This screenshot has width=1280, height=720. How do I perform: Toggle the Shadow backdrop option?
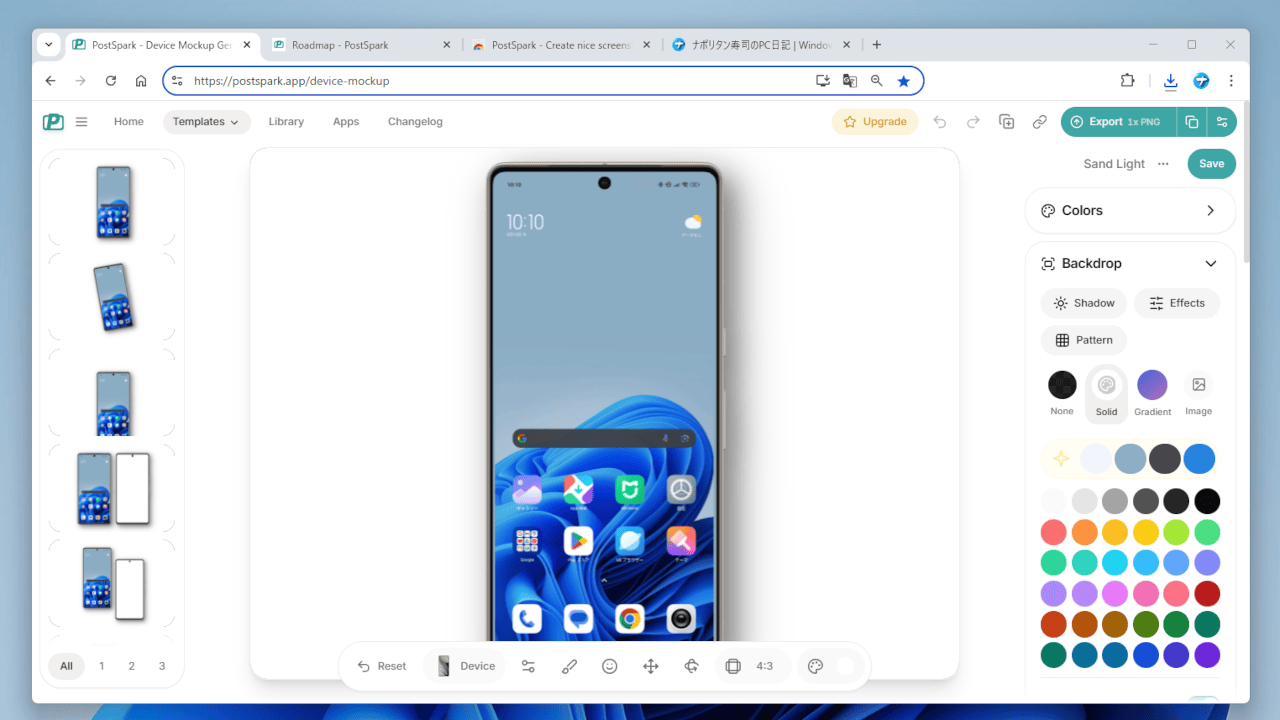pyautogui.click(x=1084, y=303)
